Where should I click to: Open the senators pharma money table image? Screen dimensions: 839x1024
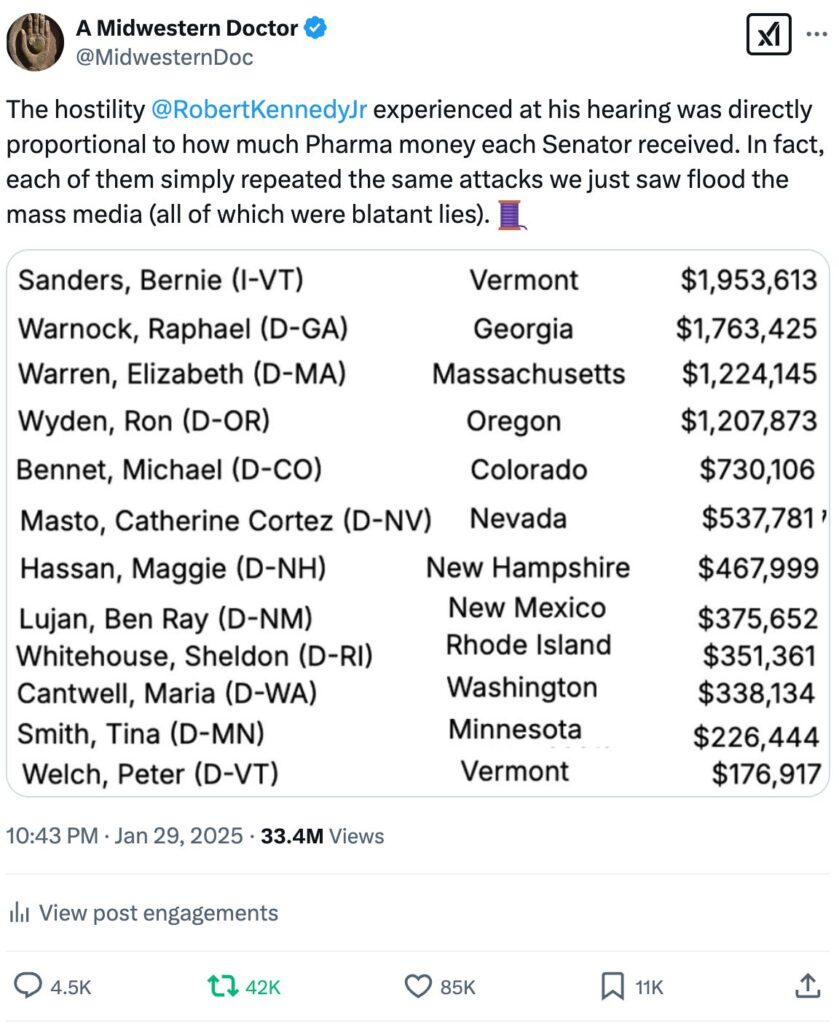pos(418,523)
